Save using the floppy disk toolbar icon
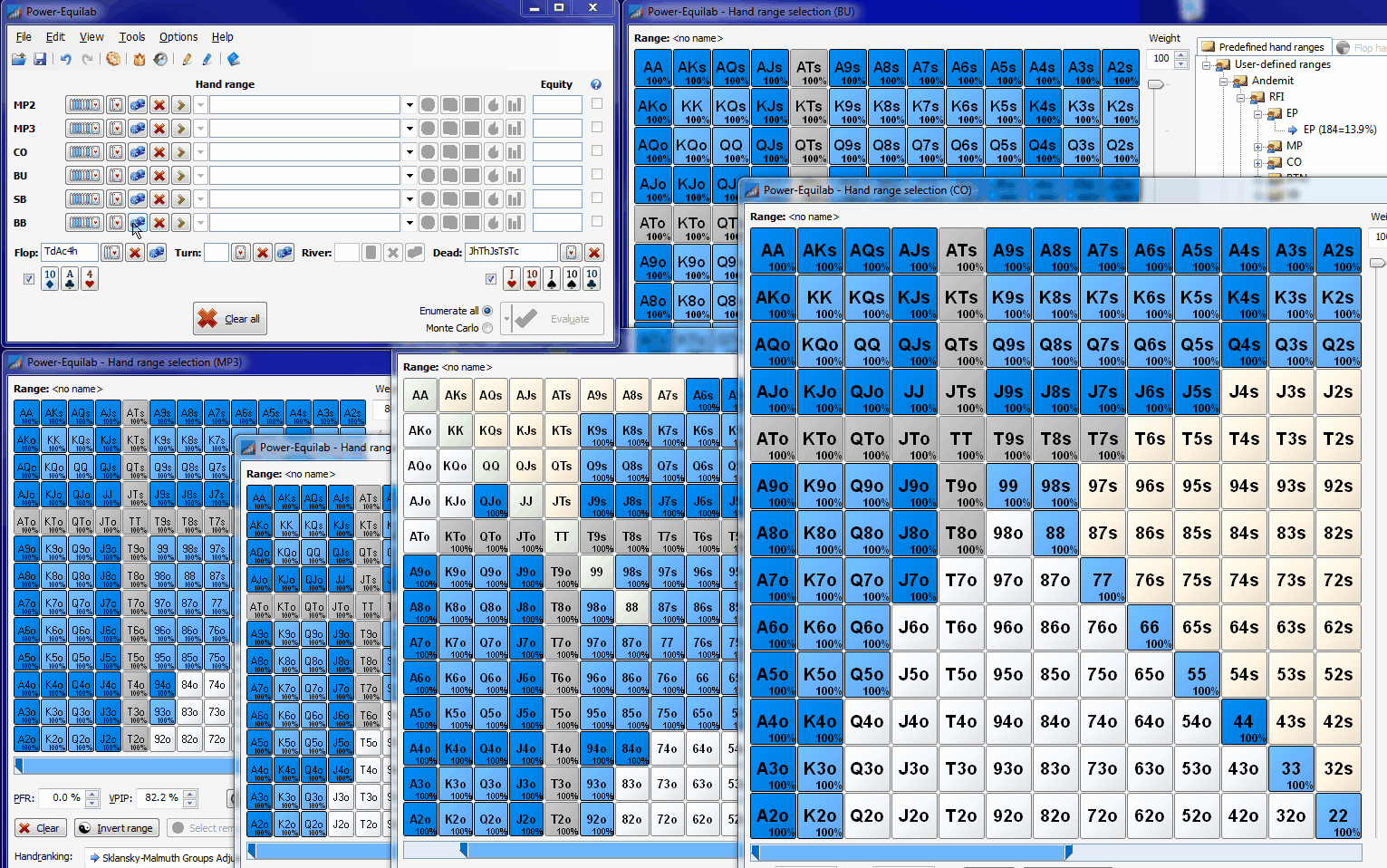The height and width of the screenshot is (868, 1387). pos(40,59)
